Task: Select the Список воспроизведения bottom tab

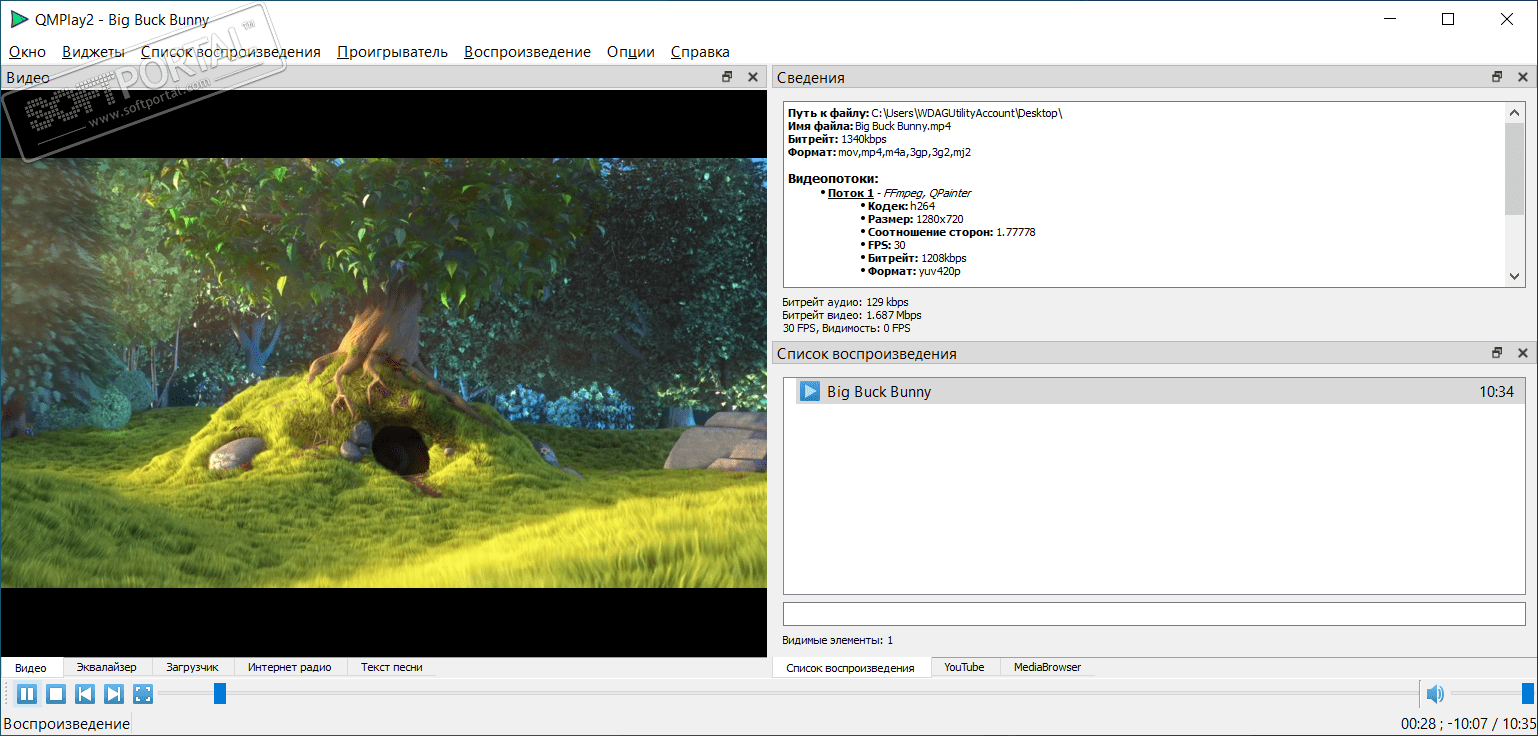Action: click(x=850, y=667)
